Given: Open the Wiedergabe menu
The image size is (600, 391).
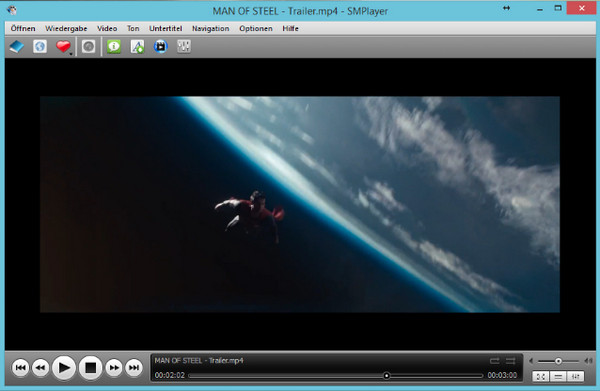Looking at the screenshot, I should (66, 28).
